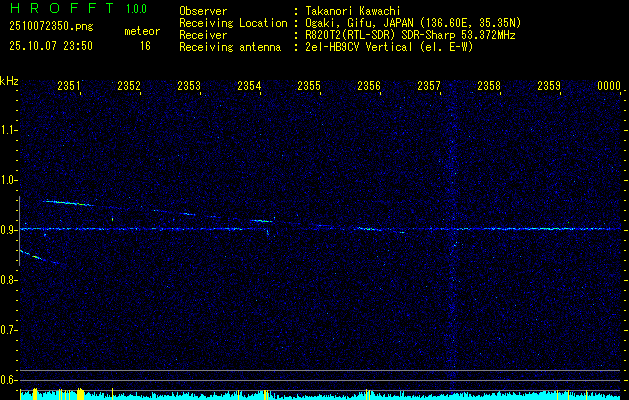The width and height of the screenshot is (629, 400).
Task: Click the 0.9 kHz axis label
Action: pyautogui.click(x=8, y=230)
